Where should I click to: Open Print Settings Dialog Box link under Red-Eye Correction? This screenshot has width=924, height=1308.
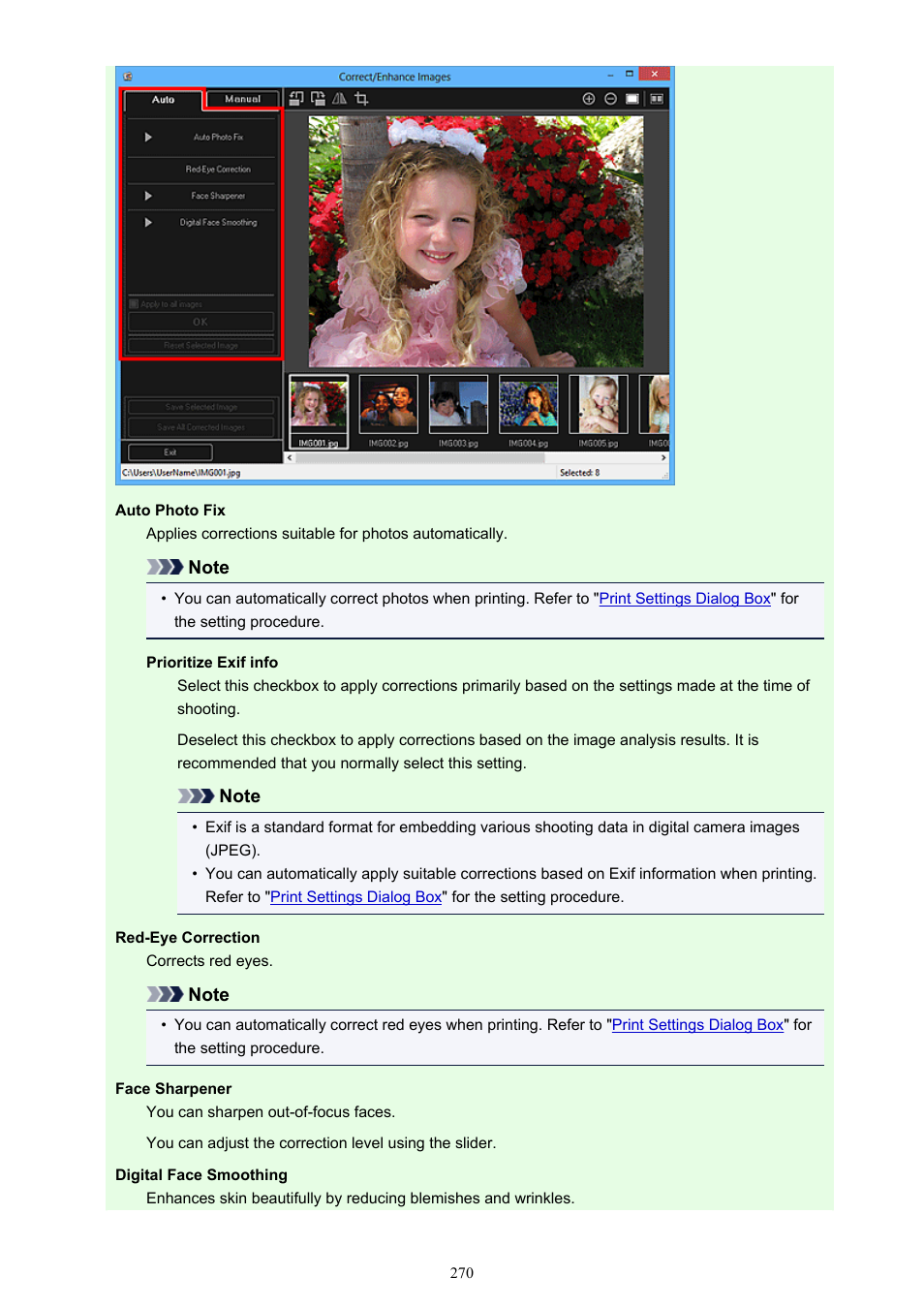pyautogui.click(x=697, y=1025)
